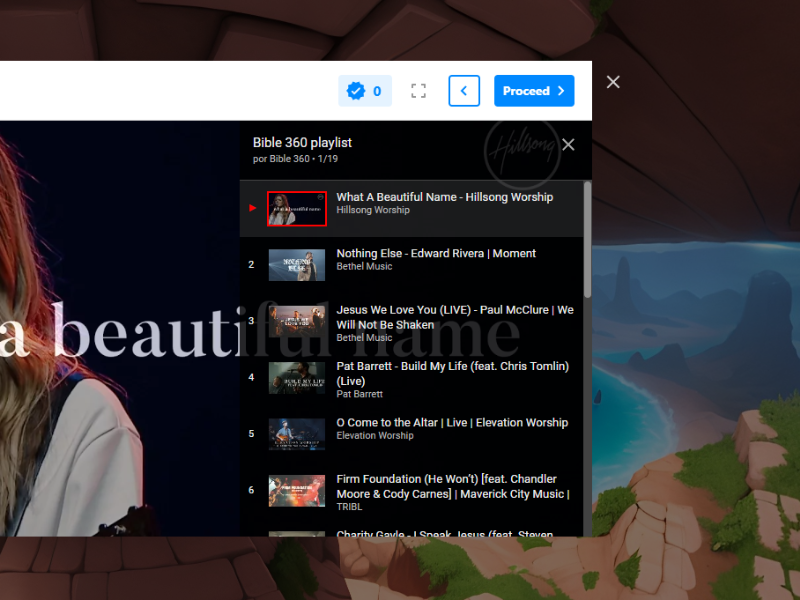This screenshot has height=600, width=800.
Task: Select the Build My Life video thumbnail
Action: tap(296, 377)
